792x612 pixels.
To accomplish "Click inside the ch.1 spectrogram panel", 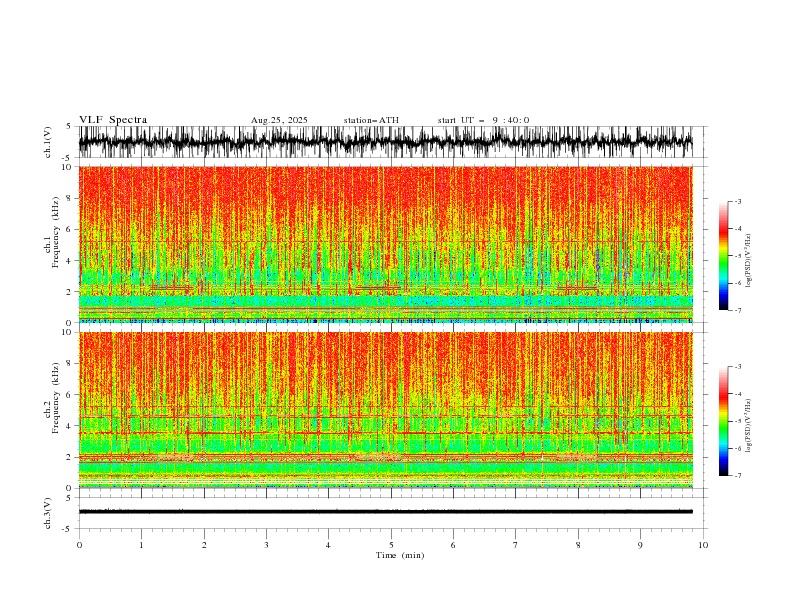I will click(x=385, y=244).
